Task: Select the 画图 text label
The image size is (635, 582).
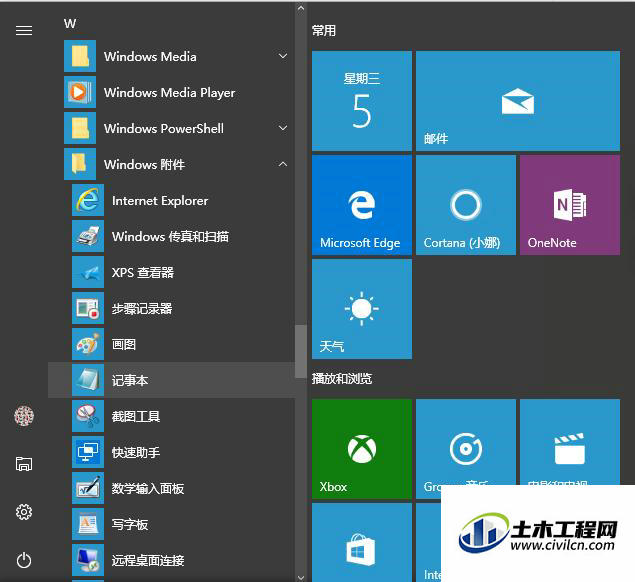Action: pyautogui.click(x=124, y=345)
